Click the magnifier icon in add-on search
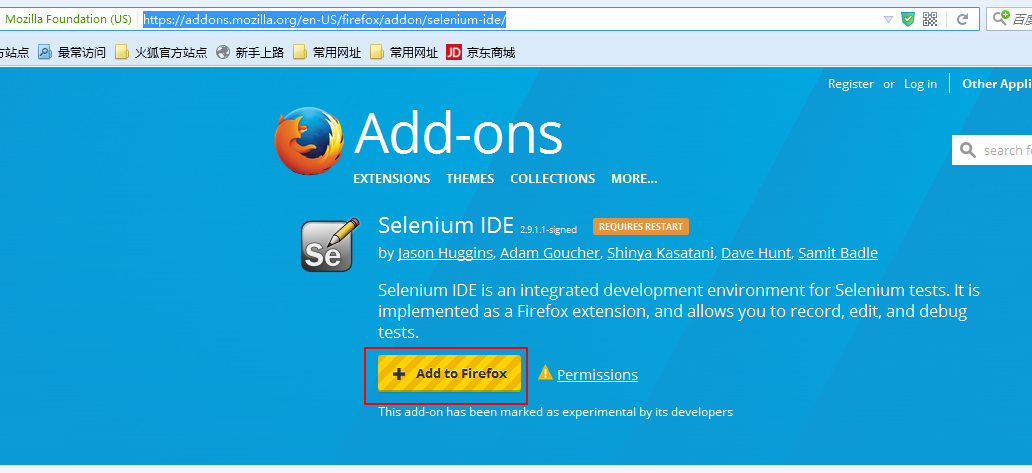This screenshot has height=473, width=1032. click(968, 151)
